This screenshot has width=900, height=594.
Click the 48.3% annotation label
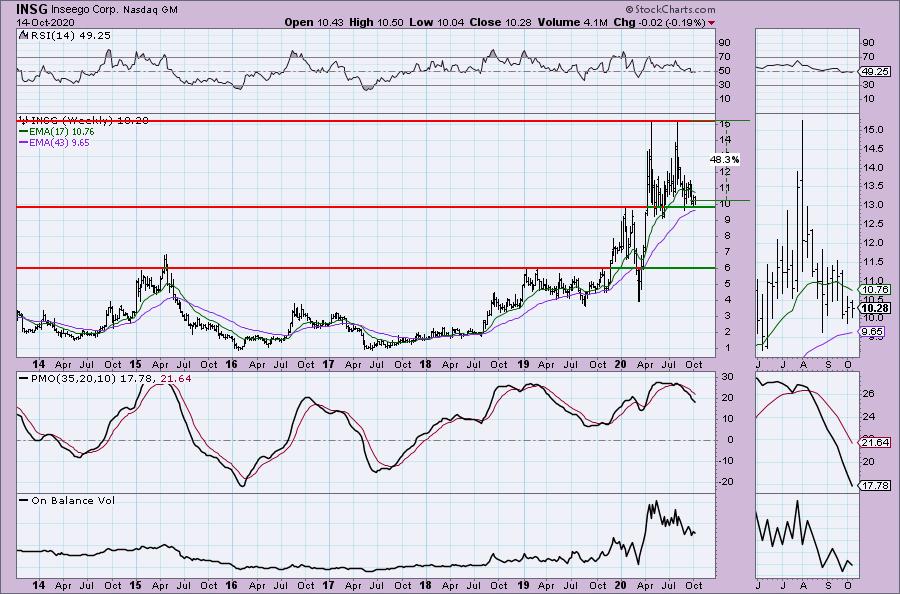pyautogui.click(x=724, y=160)
